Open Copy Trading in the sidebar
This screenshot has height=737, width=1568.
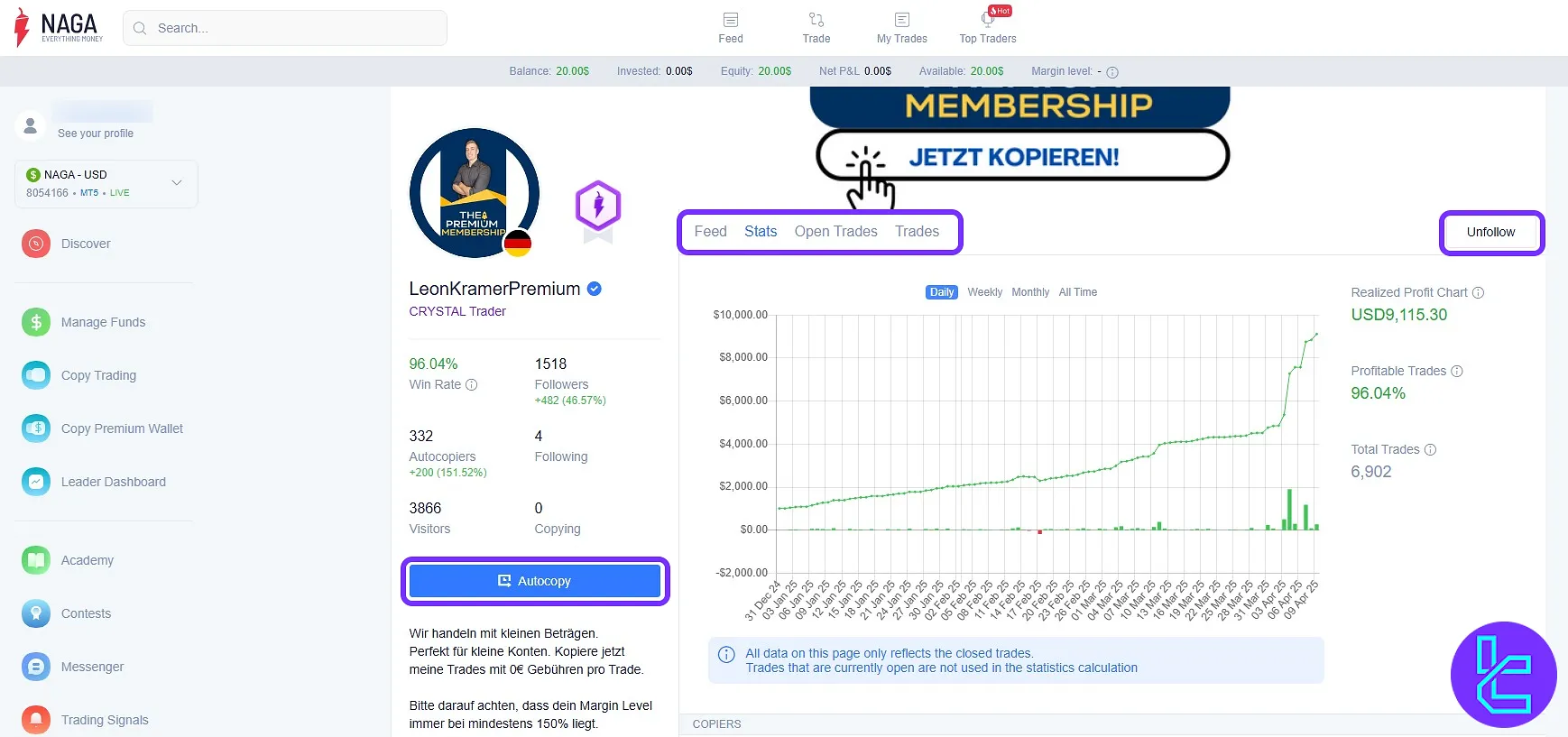[98, 375]
